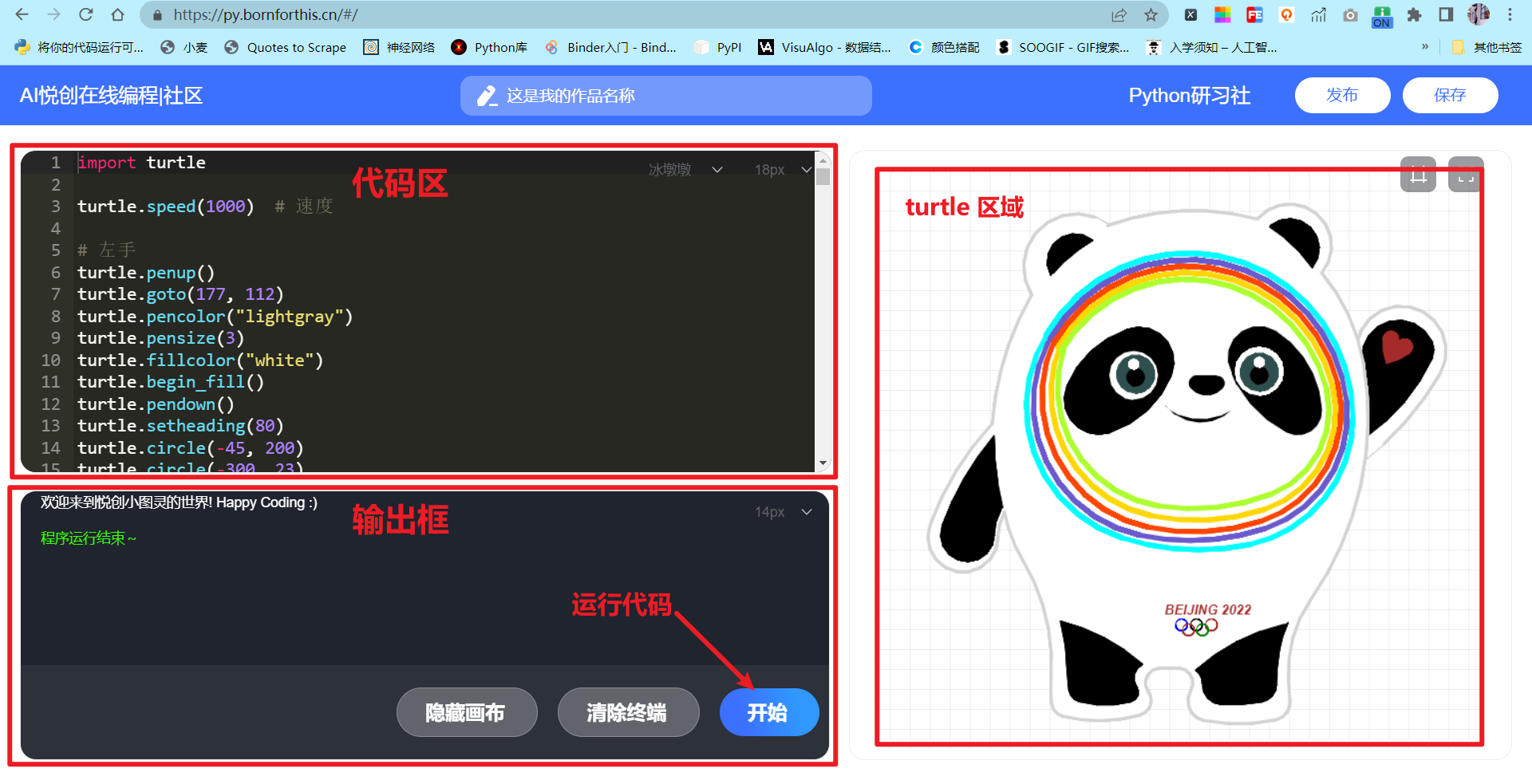Click the 开始 run button
The image size is (1532, 784).
pos(769,712)
